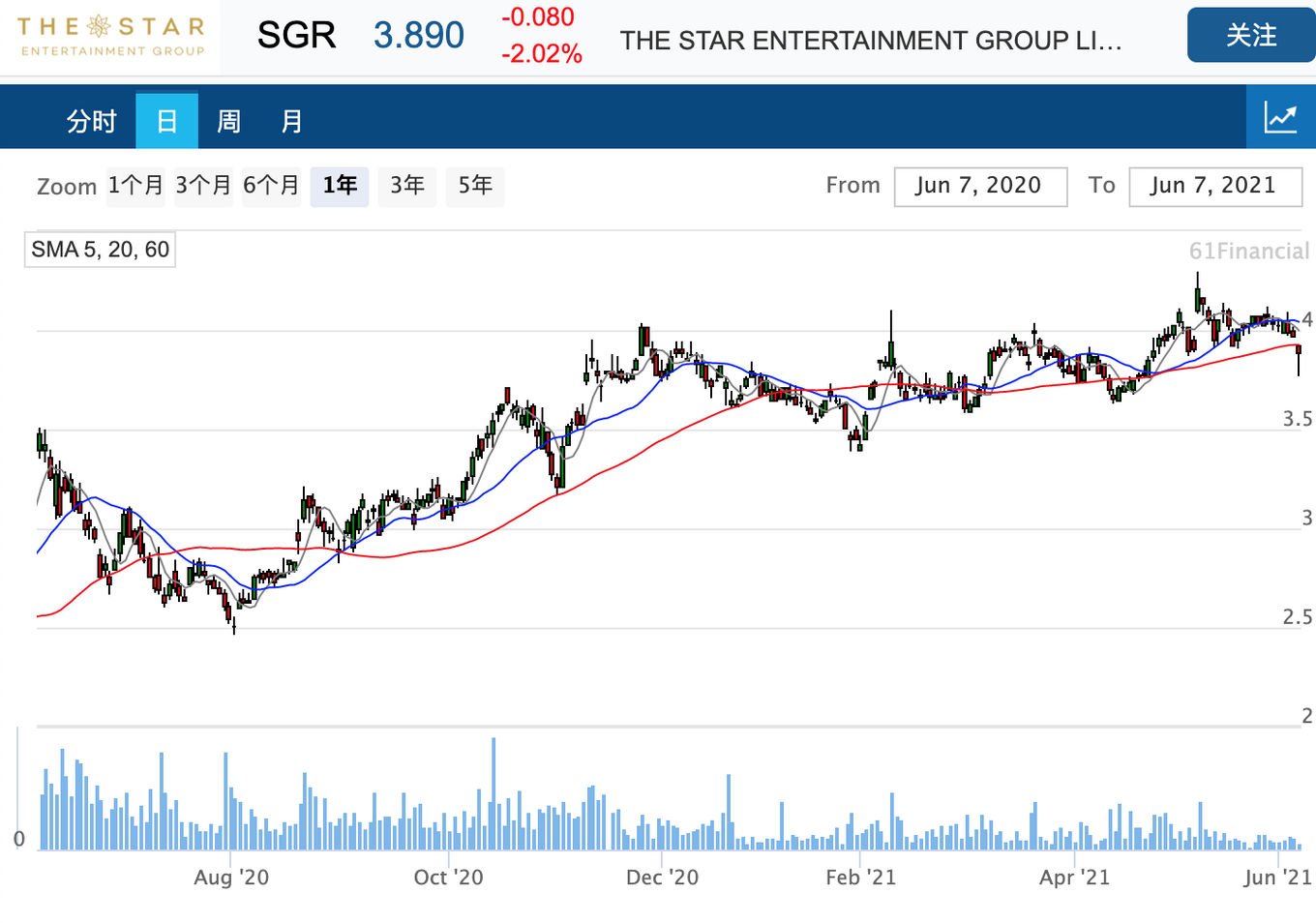Set zoom range to 3个月
Viewport: 1316px width, 923px height.
coord(203,185)
